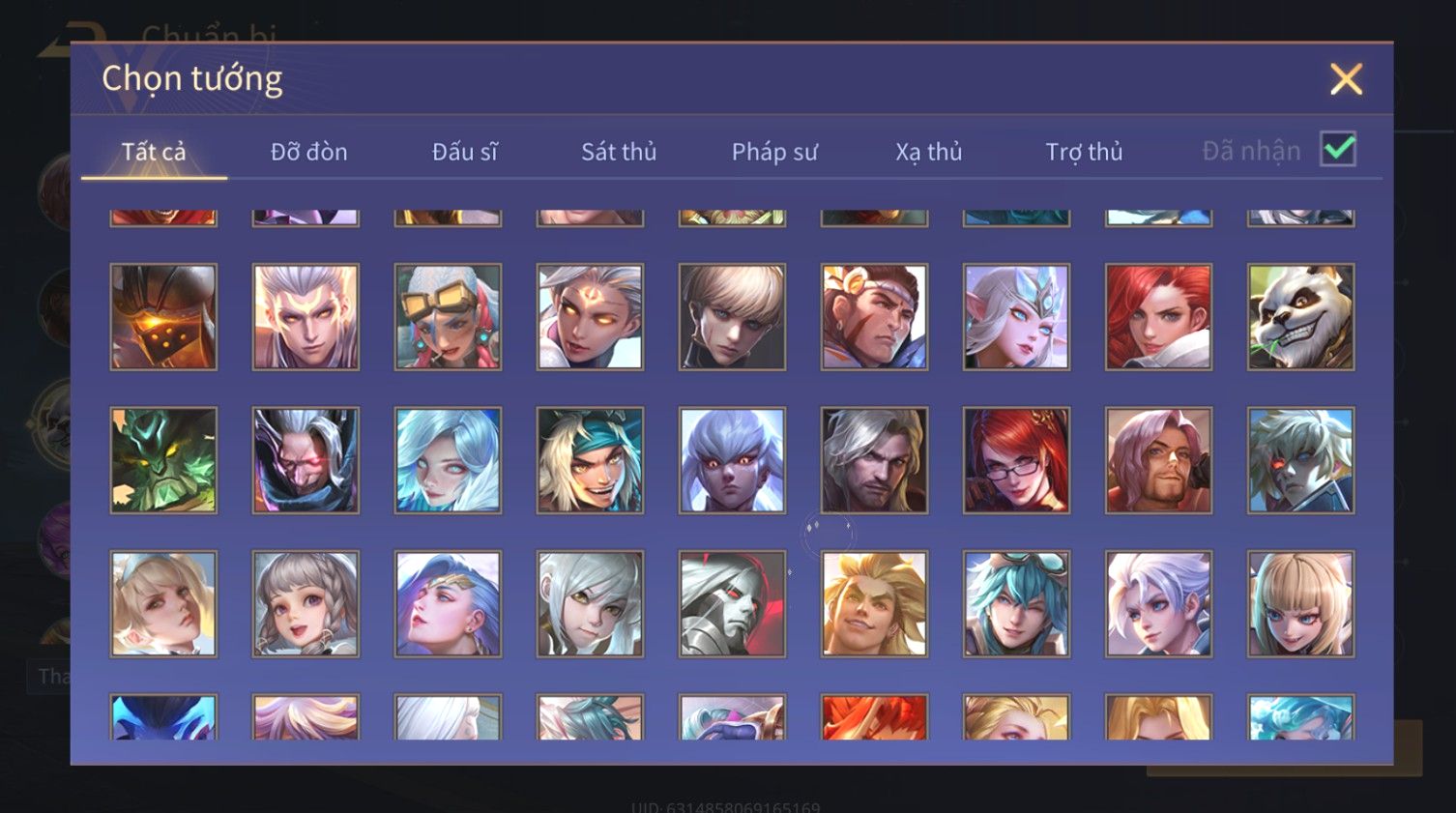Open the Sát thủ tab
This screenshot has height=813, width=1456.
[619, 152]
